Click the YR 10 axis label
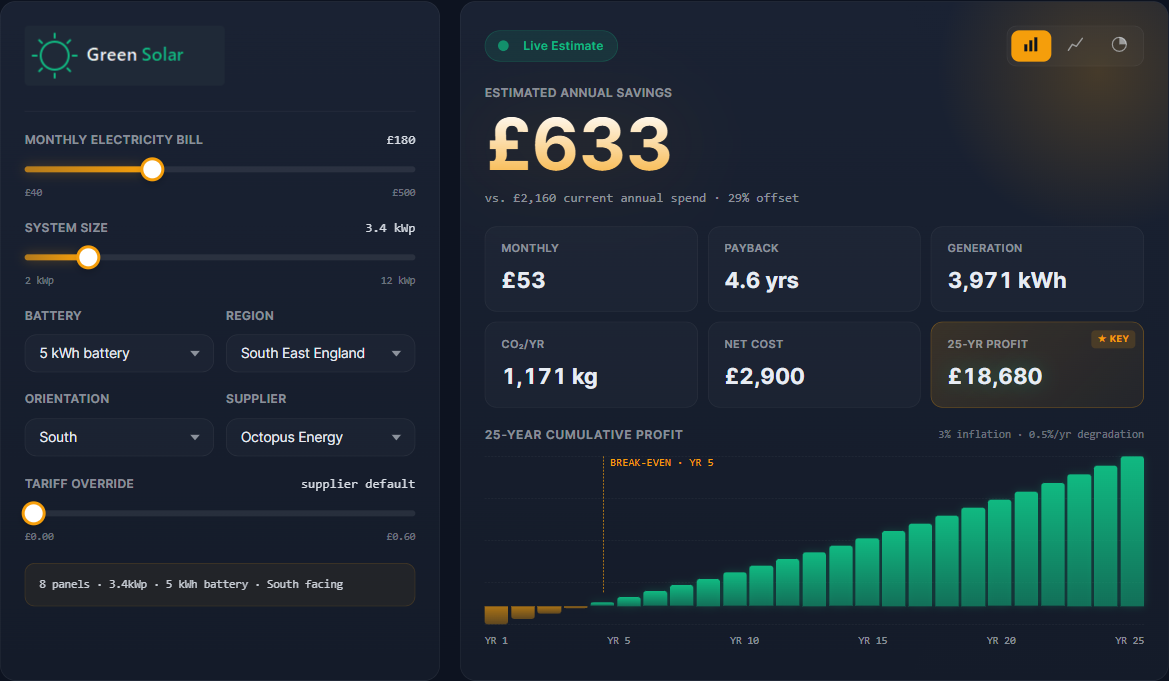 point(744,641)
